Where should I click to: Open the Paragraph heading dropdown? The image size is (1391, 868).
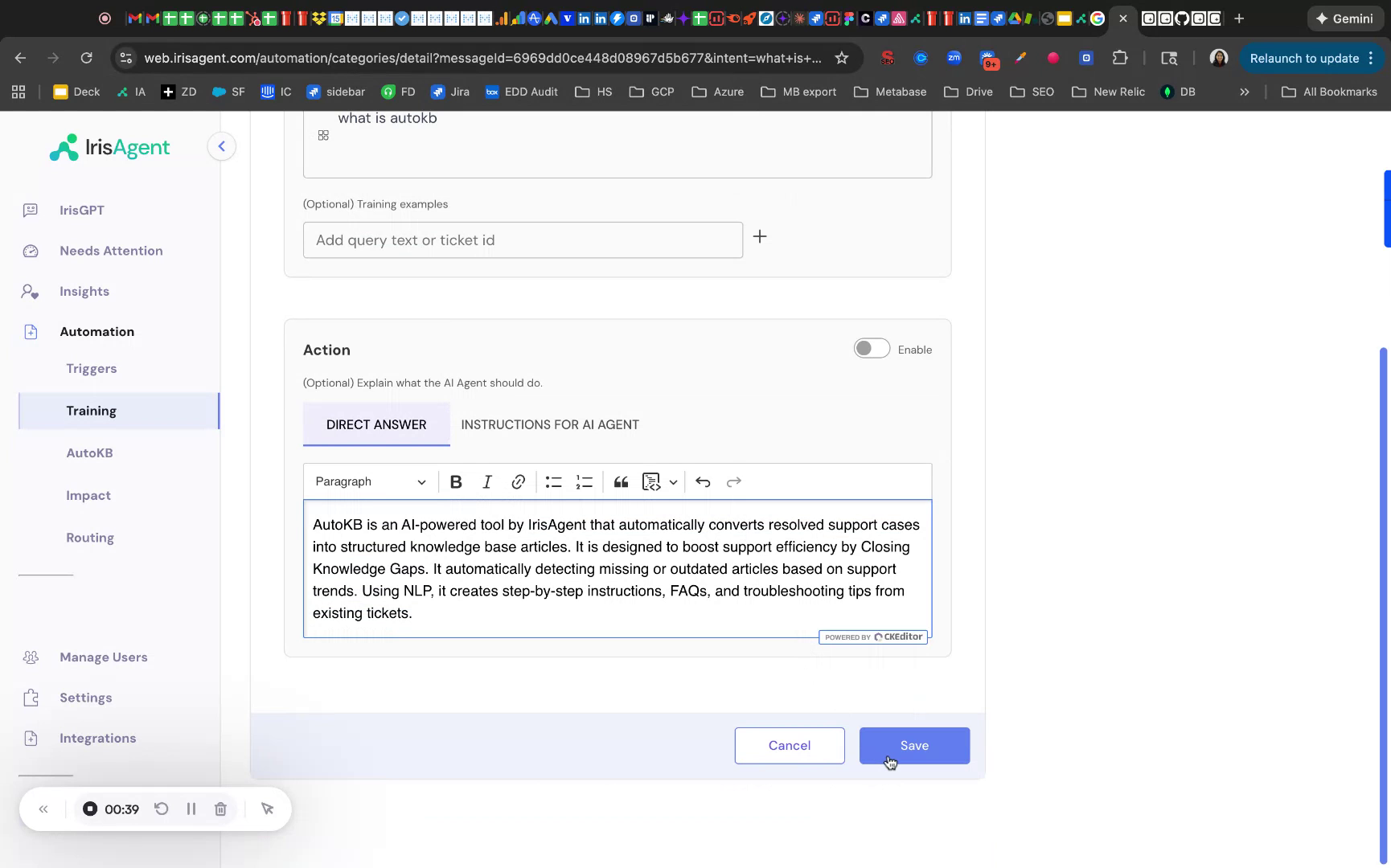tap(371, 481)
